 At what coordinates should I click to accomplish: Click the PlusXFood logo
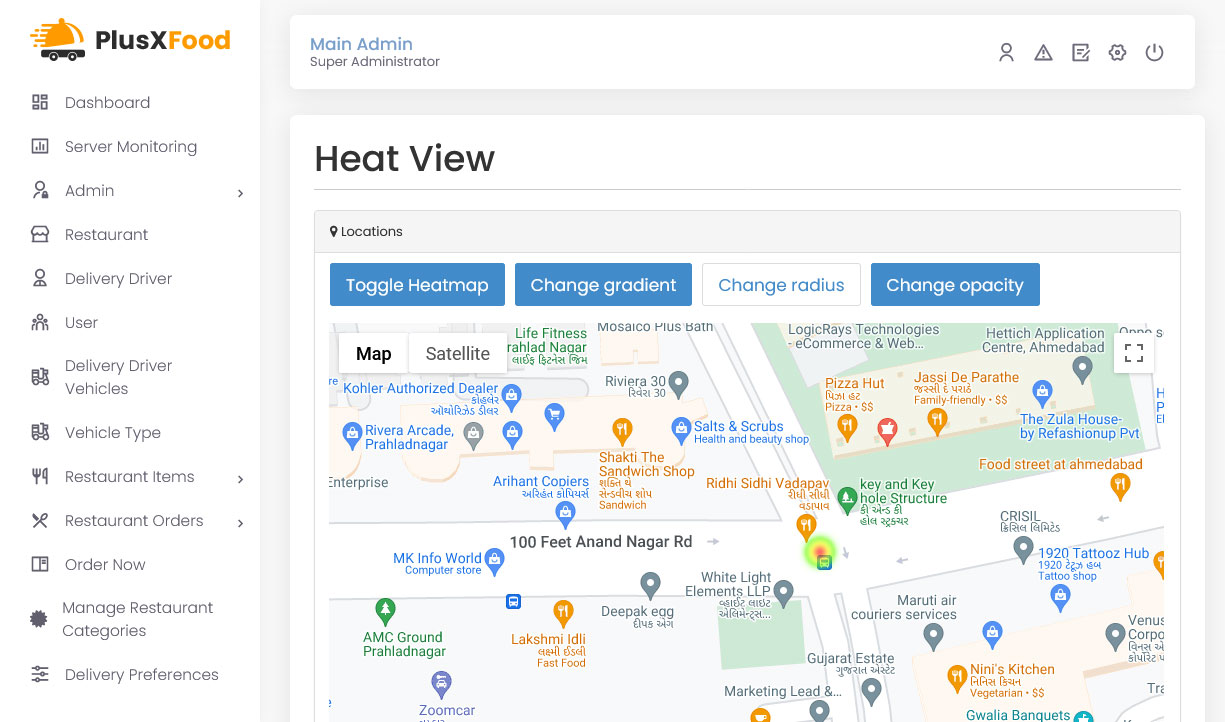131,40
